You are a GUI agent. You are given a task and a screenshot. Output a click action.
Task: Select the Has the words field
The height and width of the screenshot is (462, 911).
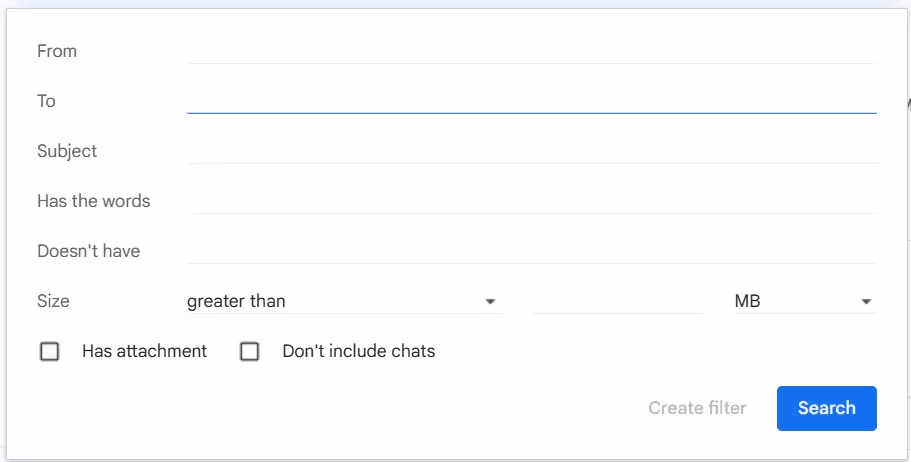coord(533,200)
